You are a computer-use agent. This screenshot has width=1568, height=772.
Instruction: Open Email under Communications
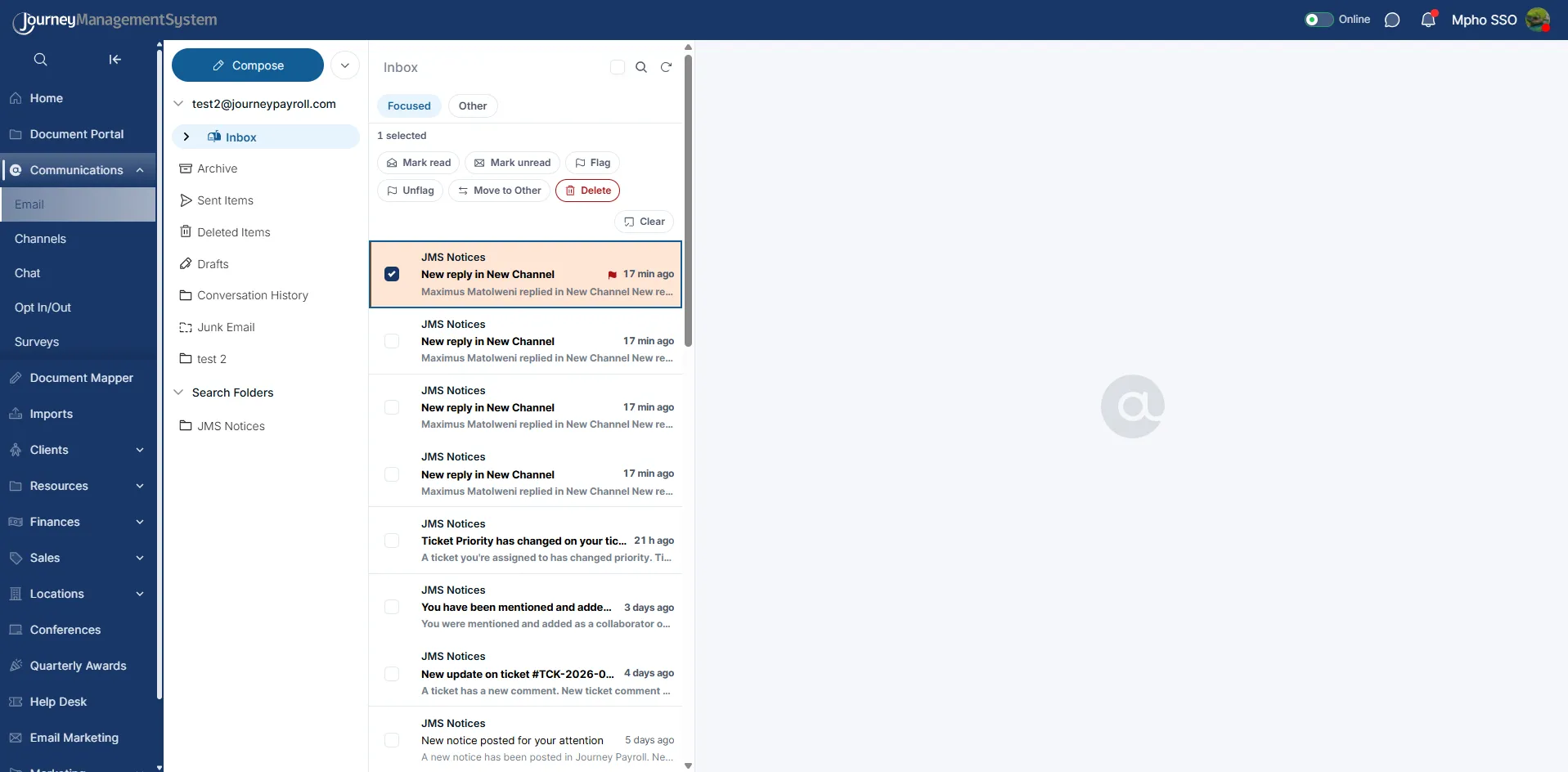pos(78,204)
